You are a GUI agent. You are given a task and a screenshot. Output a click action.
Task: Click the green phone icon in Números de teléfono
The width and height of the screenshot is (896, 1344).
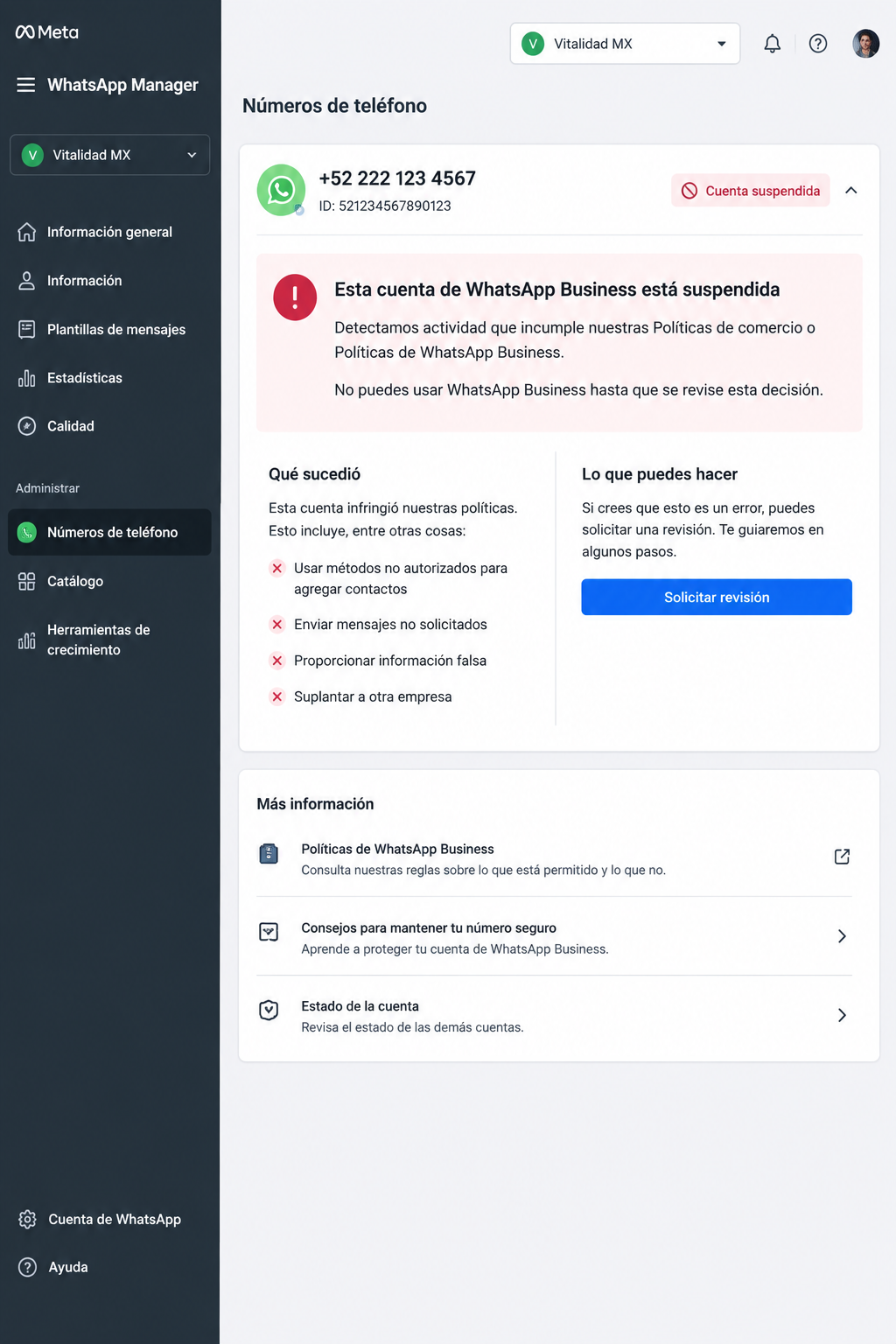click(x=27, y=532)
